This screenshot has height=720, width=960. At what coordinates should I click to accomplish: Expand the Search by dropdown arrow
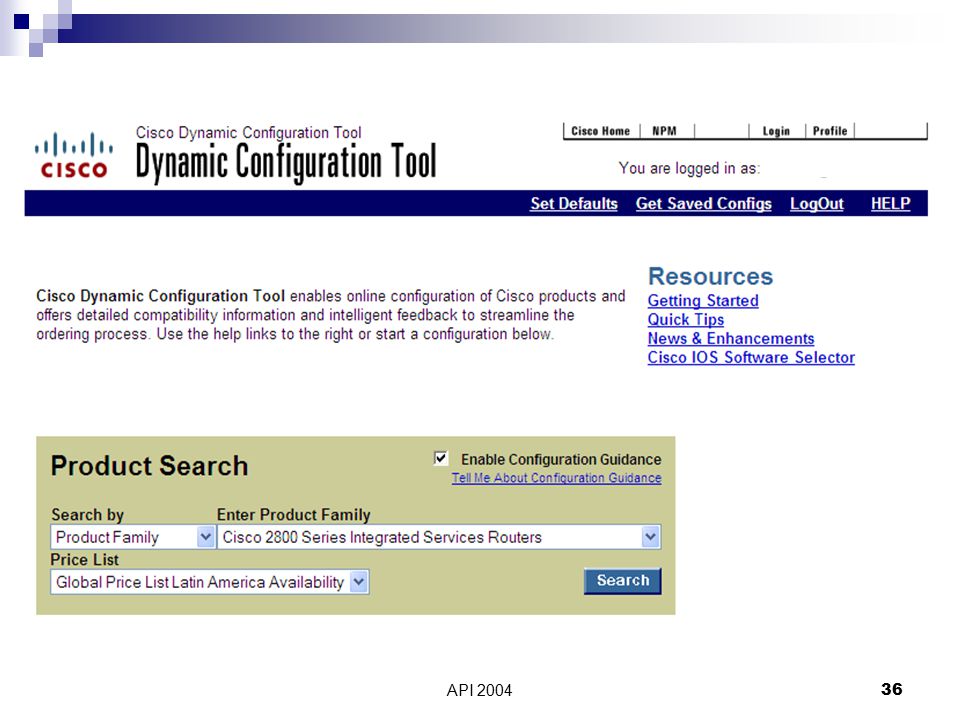[206, 537]
